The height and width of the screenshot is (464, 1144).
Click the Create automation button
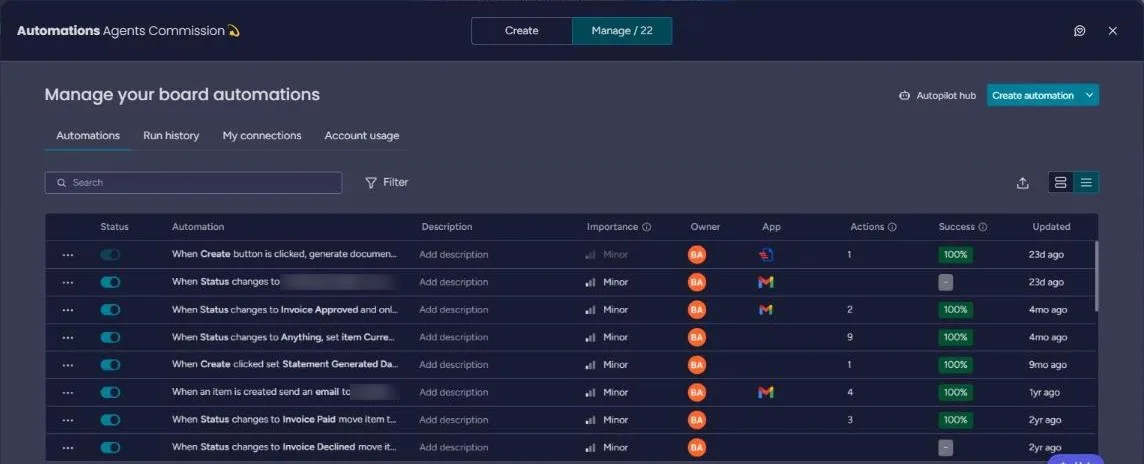1032,96
